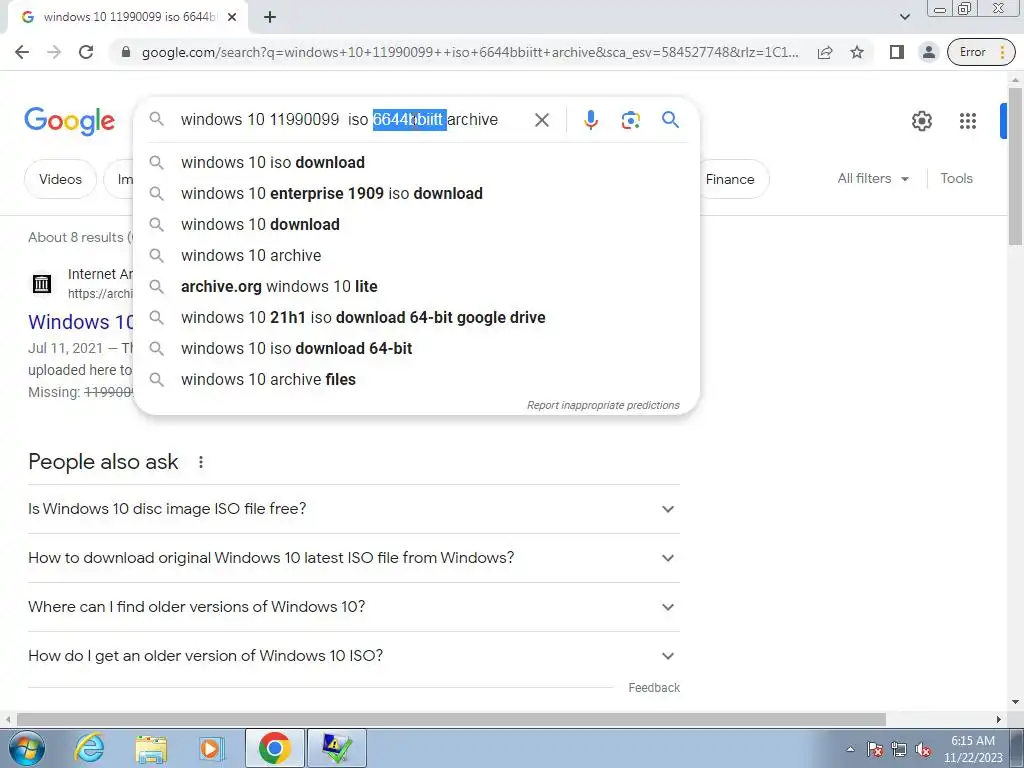1024x768 pixels.
Task: Open Windows Explorer from the taskbar
Action: point(151,748)
